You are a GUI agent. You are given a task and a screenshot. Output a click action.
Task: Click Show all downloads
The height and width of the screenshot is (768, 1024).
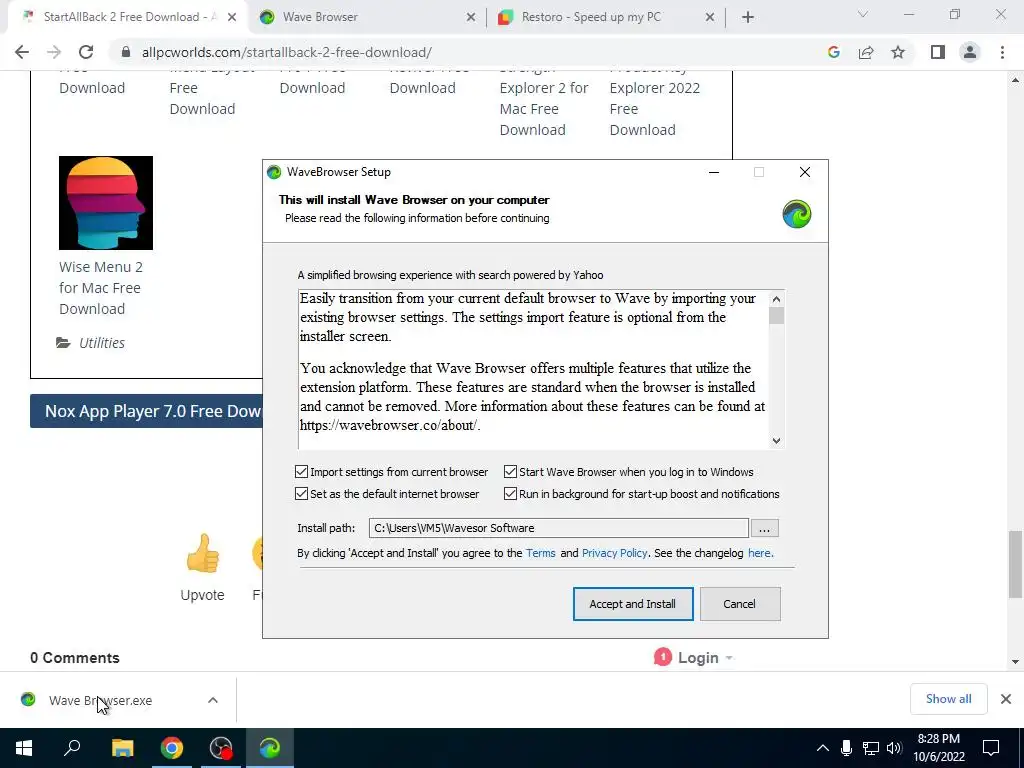pyautogui.click(x=948, y=699)
